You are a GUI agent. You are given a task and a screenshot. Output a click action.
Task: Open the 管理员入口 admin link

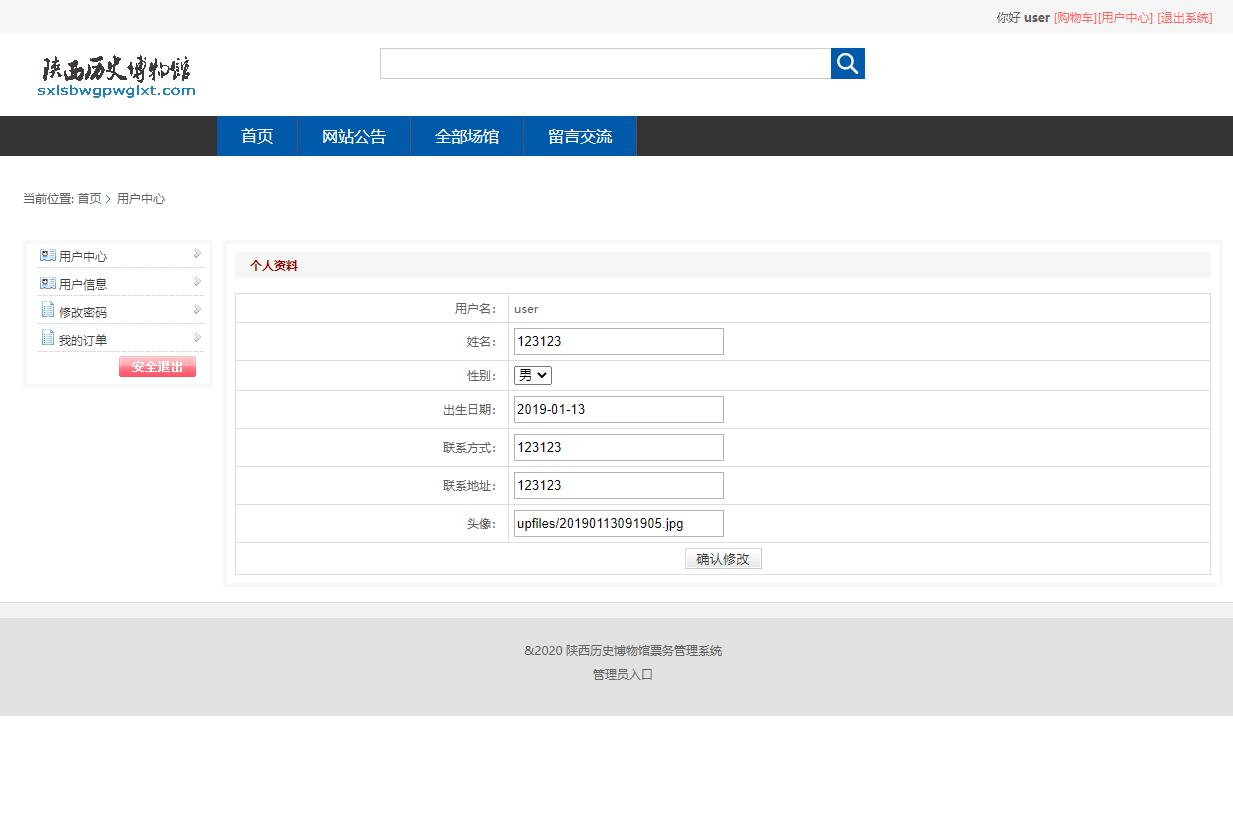tap(621, 674)
